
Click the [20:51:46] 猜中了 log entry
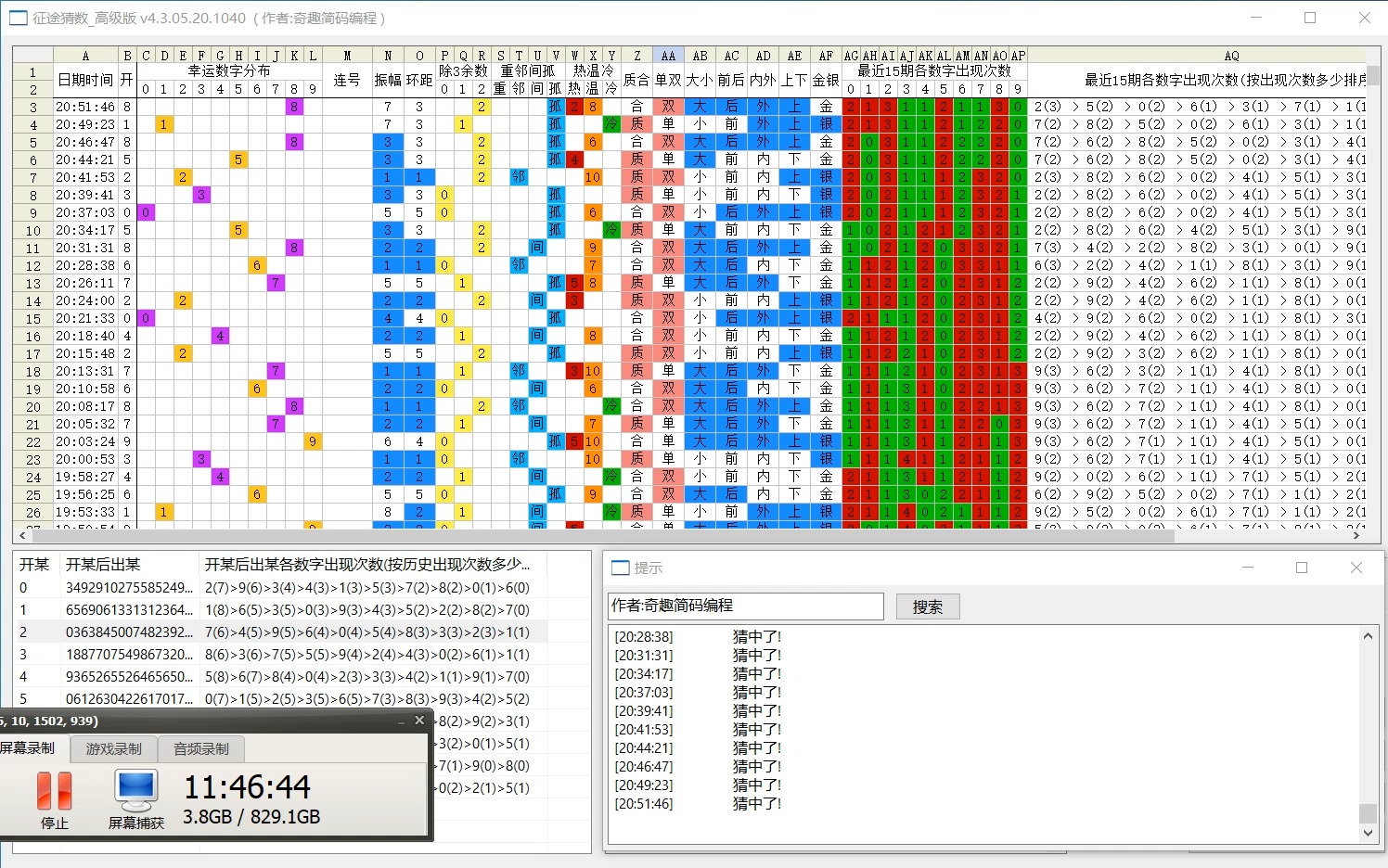pos(698,804)
